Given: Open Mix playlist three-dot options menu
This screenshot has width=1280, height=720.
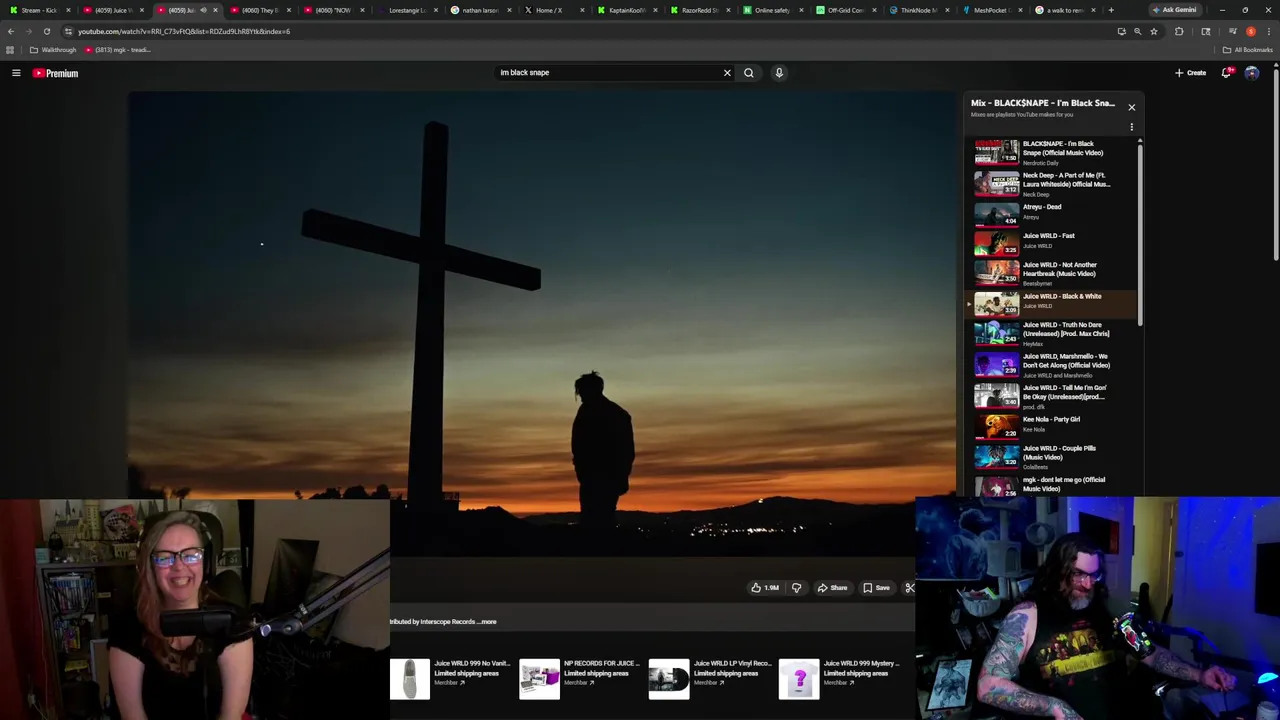Looking at the screenshot, I should (x=1131, y=127).
